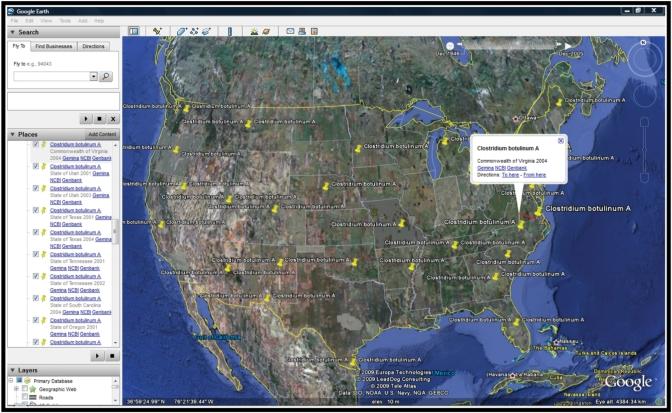Switch to the Find Businesses tab
Viewport: 672px width, 413px height.
point(52,46)
